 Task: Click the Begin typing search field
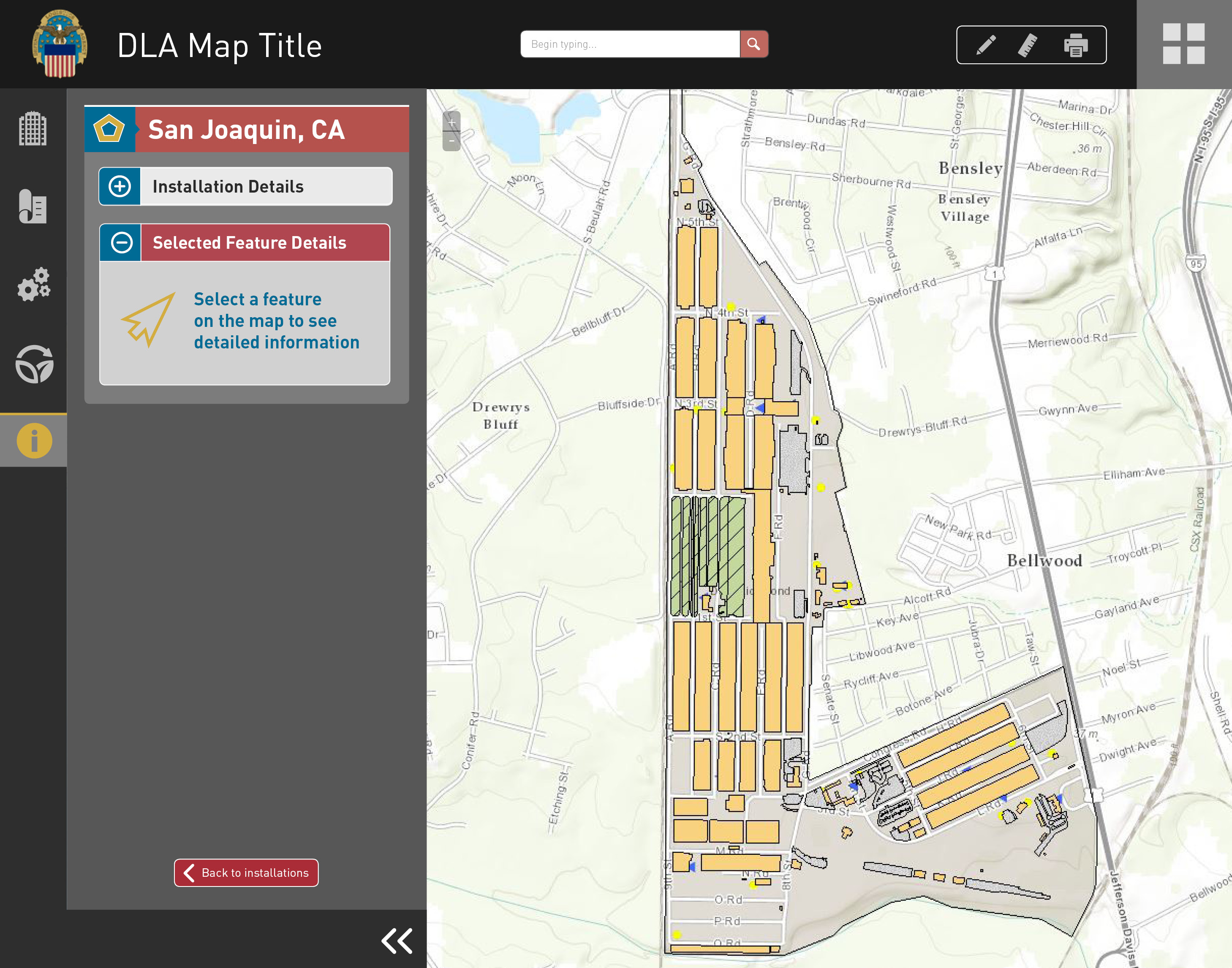pos(630,44)
